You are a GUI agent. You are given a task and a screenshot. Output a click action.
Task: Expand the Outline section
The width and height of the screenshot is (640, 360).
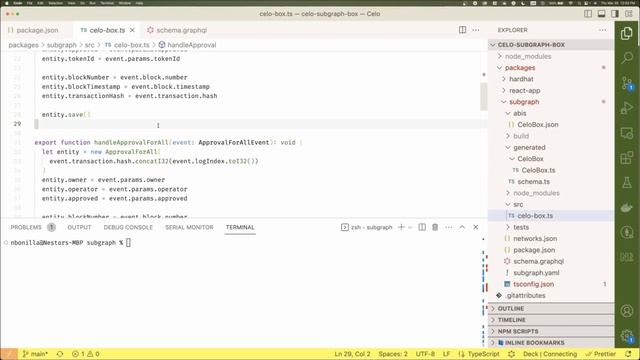click(551, 309)
